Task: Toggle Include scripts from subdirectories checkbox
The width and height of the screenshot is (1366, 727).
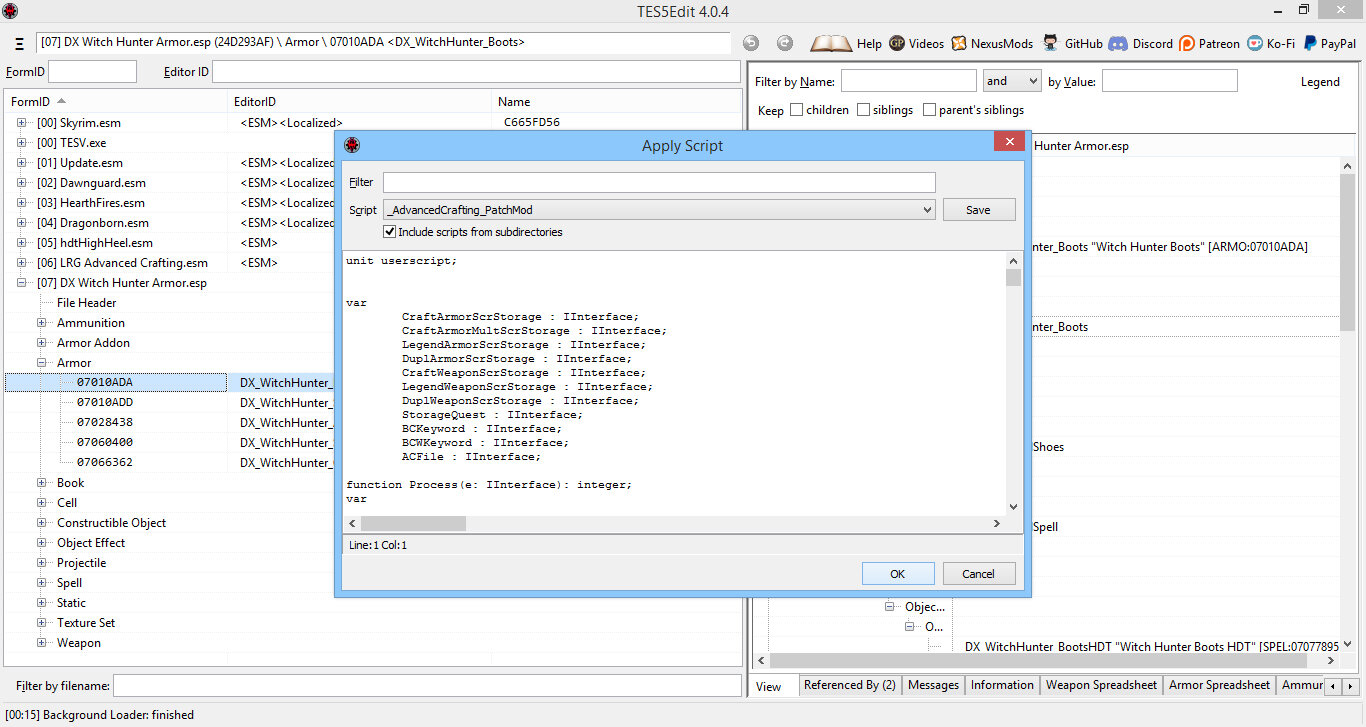Action: [390, 232]
